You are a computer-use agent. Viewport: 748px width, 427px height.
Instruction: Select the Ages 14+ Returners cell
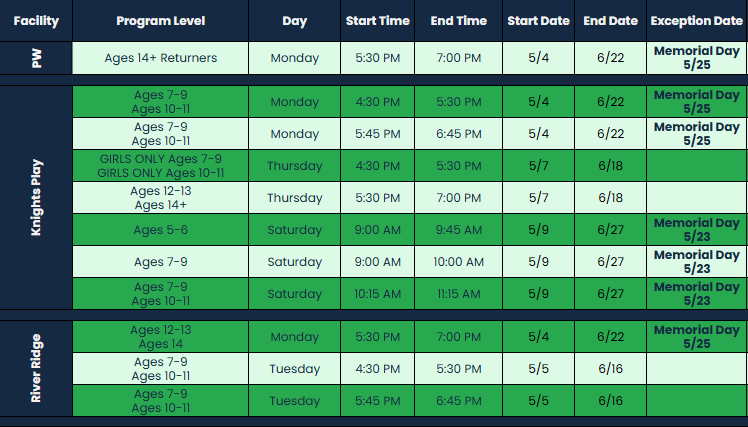pyautogui.click(x=160, y=58)
